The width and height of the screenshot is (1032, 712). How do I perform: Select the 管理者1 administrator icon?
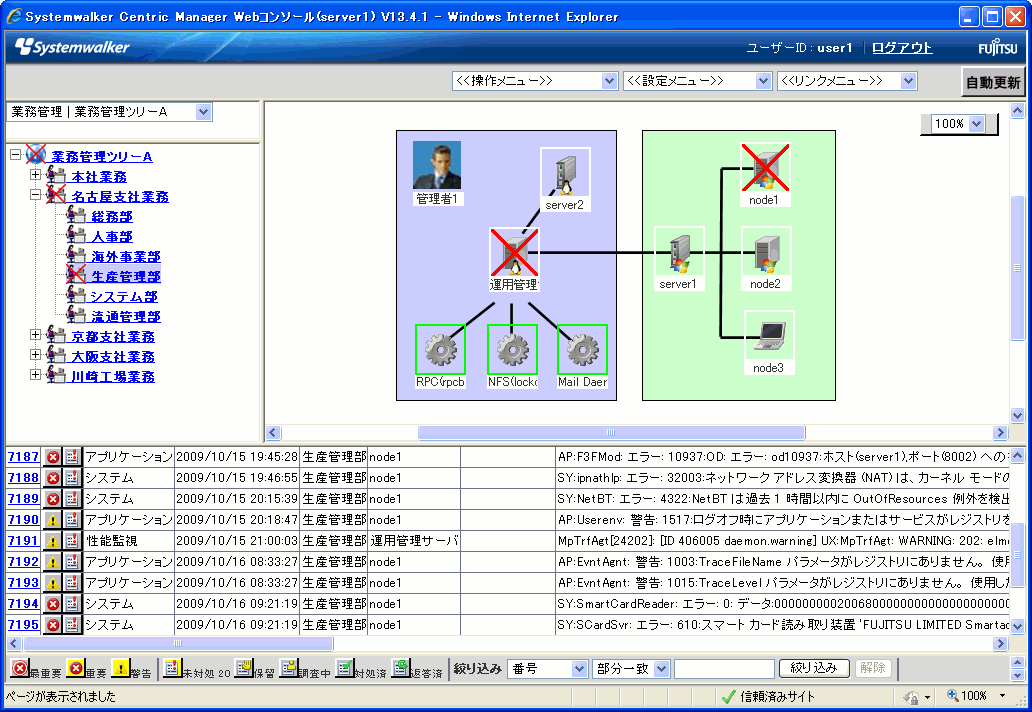pyautogui.click(x=437, y=165)
